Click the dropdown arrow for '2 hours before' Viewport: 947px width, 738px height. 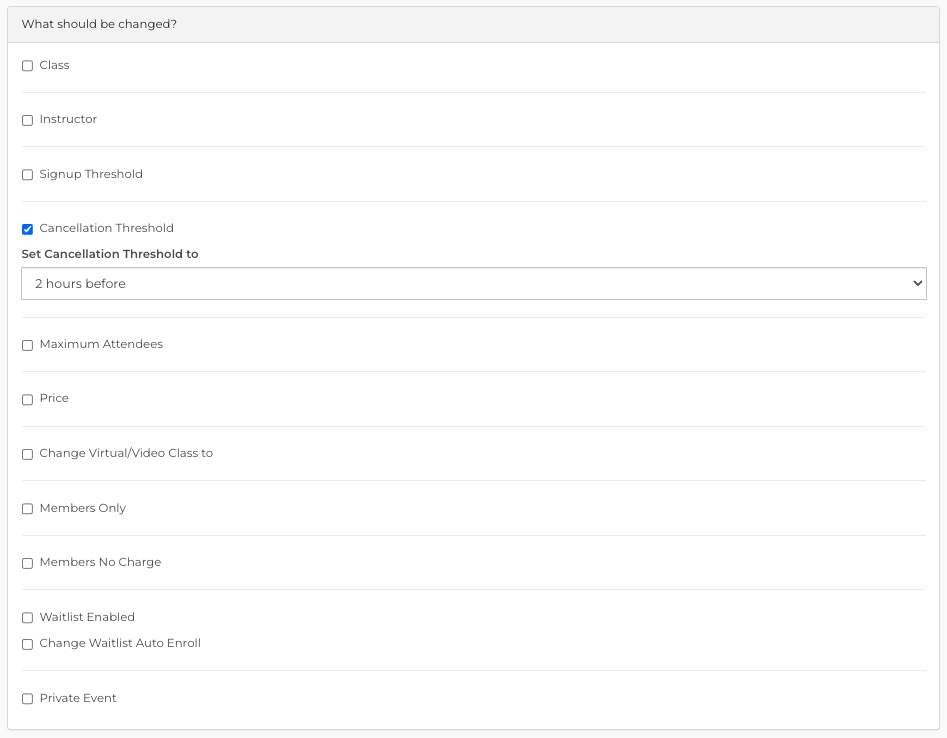[x=917, y=283]
